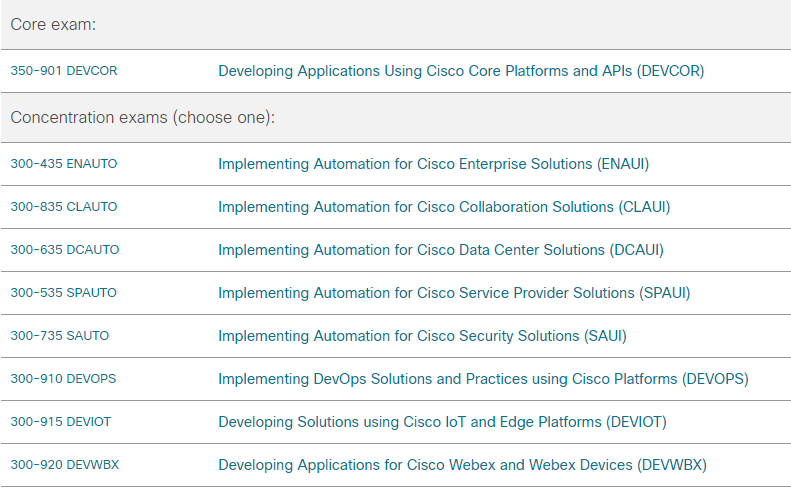
Task: Open Implementing Automation for Cisco Data Center Solutions
Action: point(441,250)
